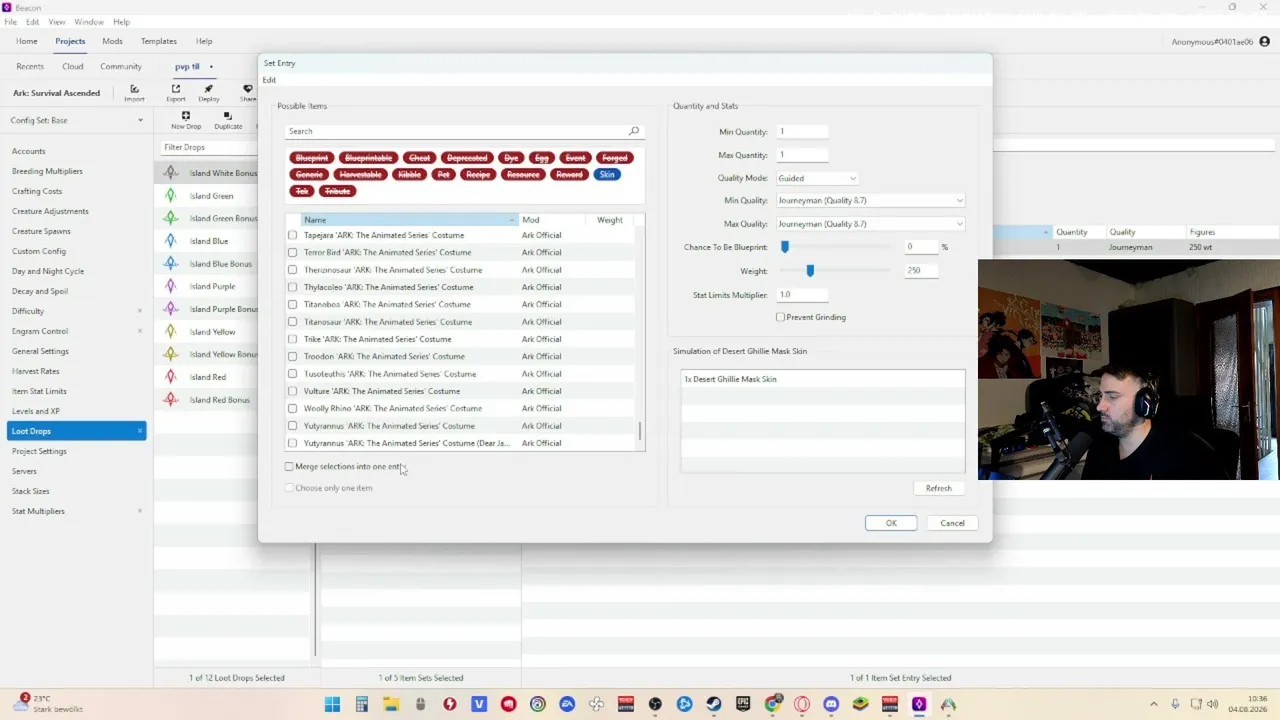Click the OK button

891,523
